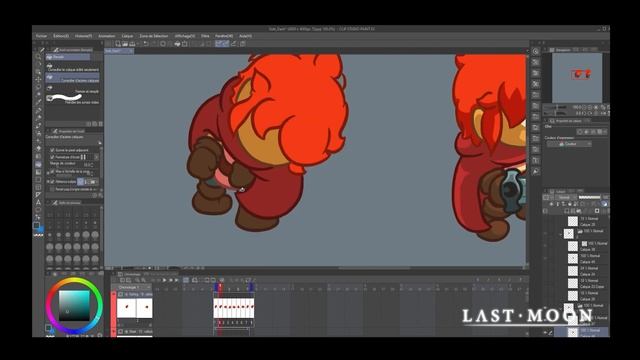Adjust the navigator zoom slider
This screenshot has width=640, height=360.
tap(557, 107)
